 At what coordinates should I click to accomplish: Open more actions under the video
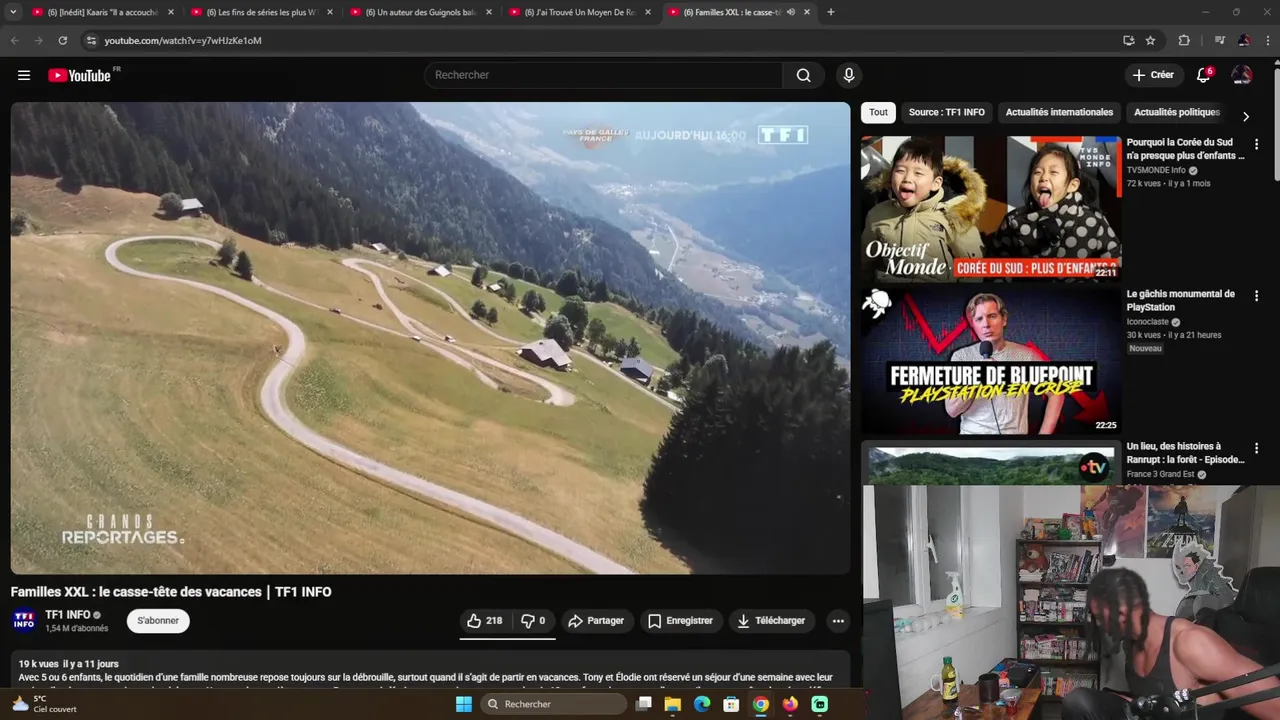[838, 621]
